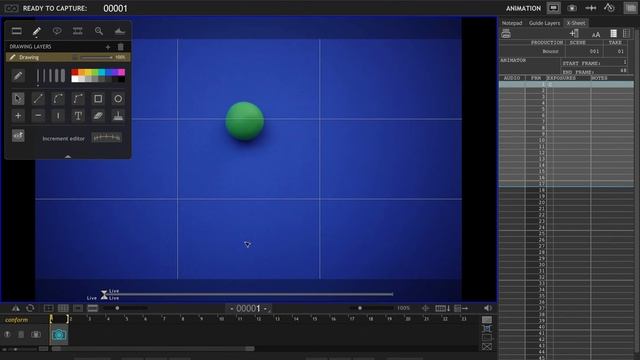
Task: Select the Text tool
Action: click(78, 116)
